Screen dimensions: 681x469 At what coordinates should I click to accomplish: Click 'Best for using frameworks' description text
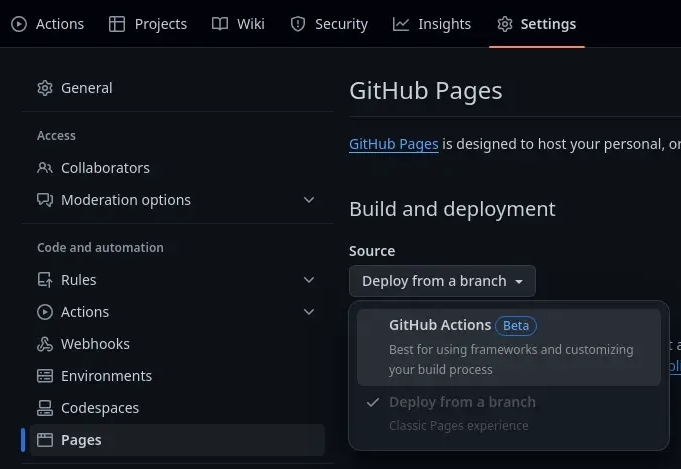coord(511,360)
